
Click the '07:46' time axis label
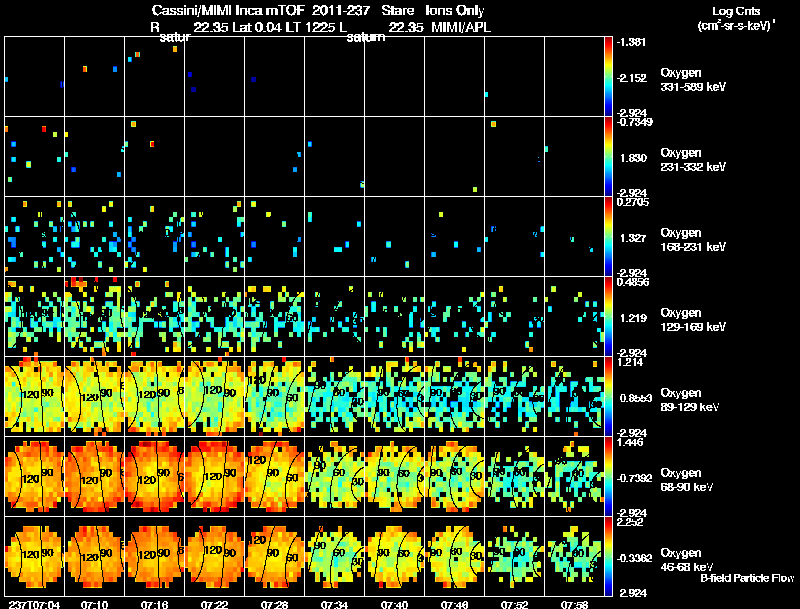(455, 605)
